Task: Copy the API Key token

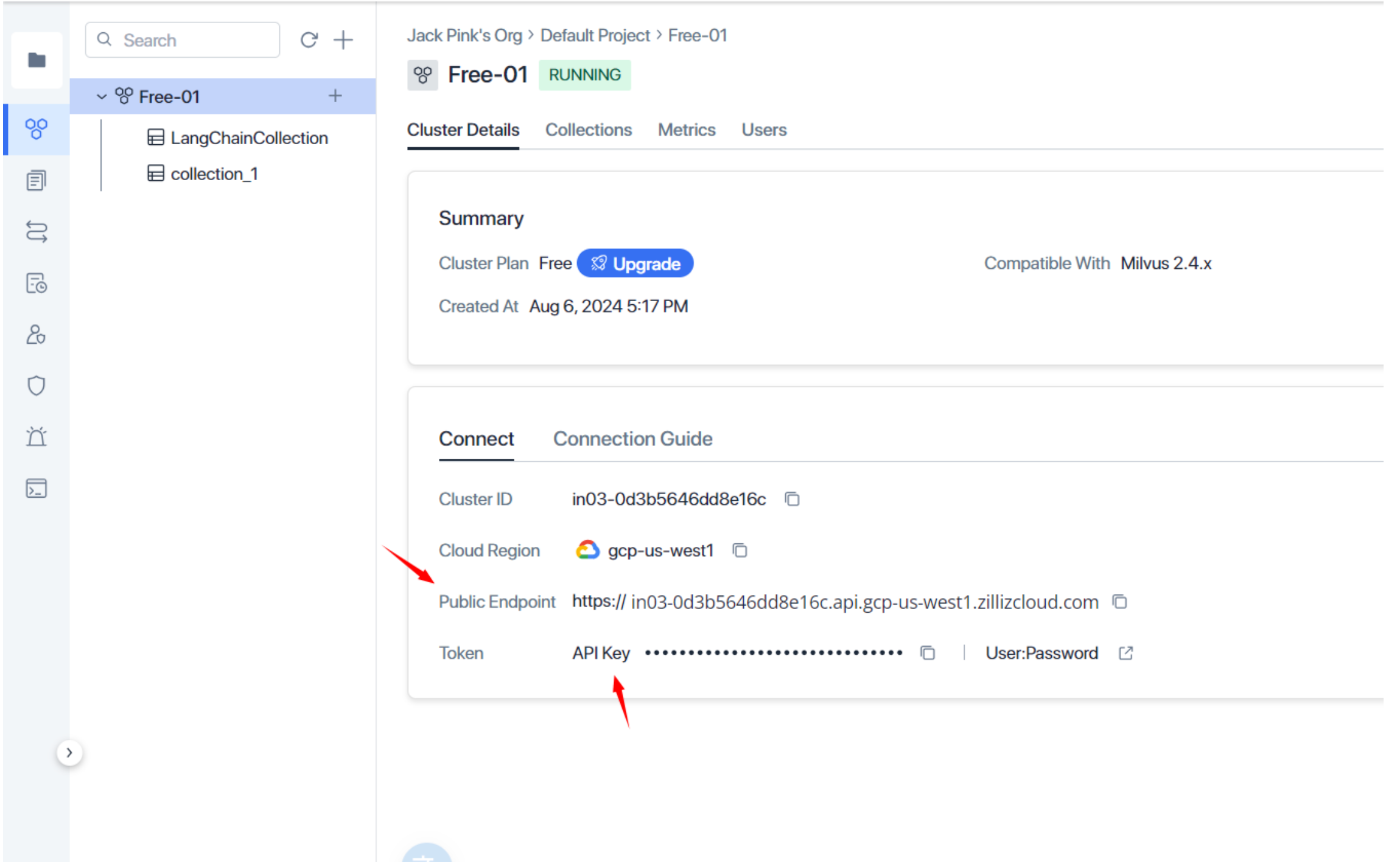Action: point(928,653)
